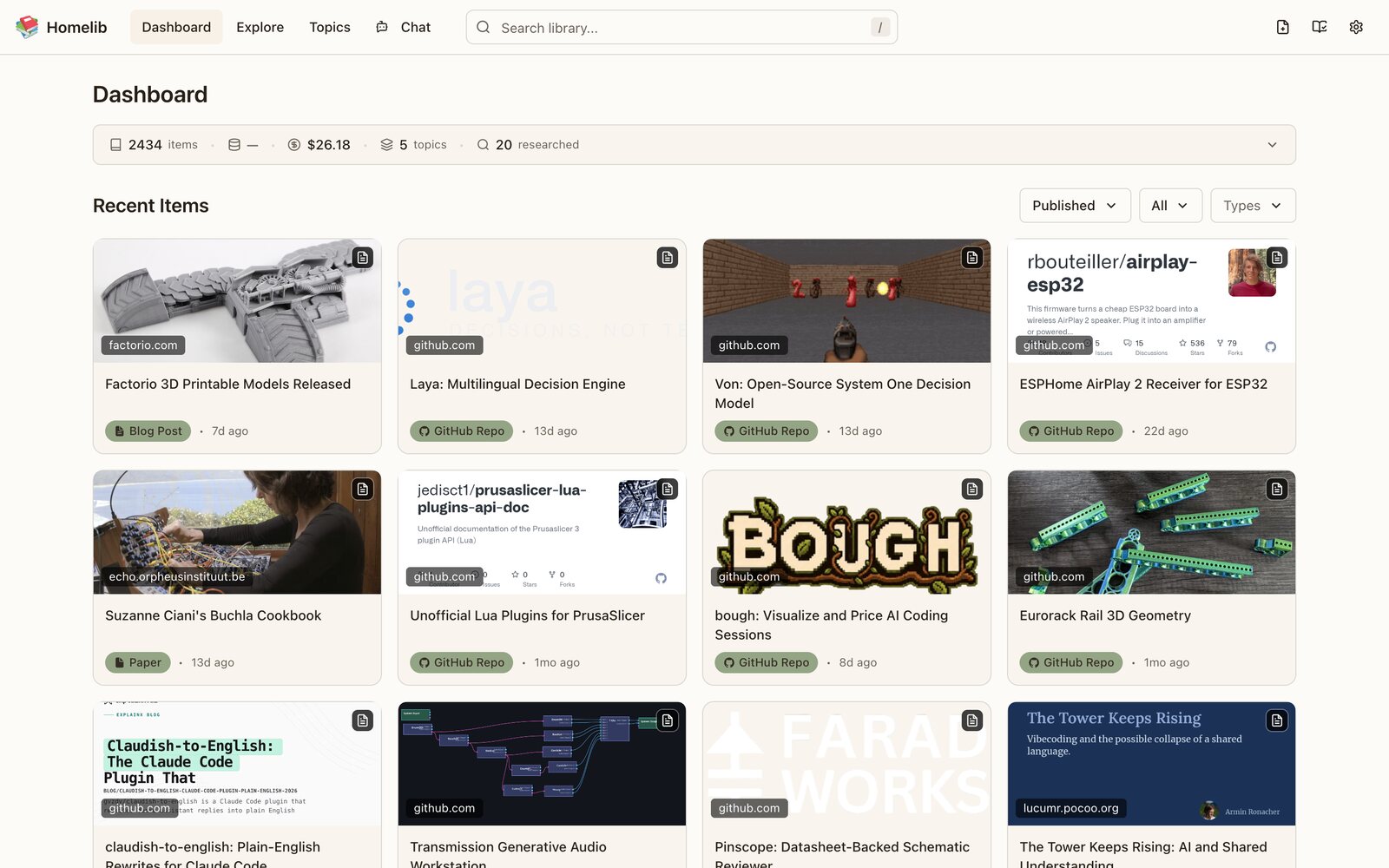This screenshot has width=1389, height=868.
Task: Go to the Topics tab
Action: click(x=330, y=27)
